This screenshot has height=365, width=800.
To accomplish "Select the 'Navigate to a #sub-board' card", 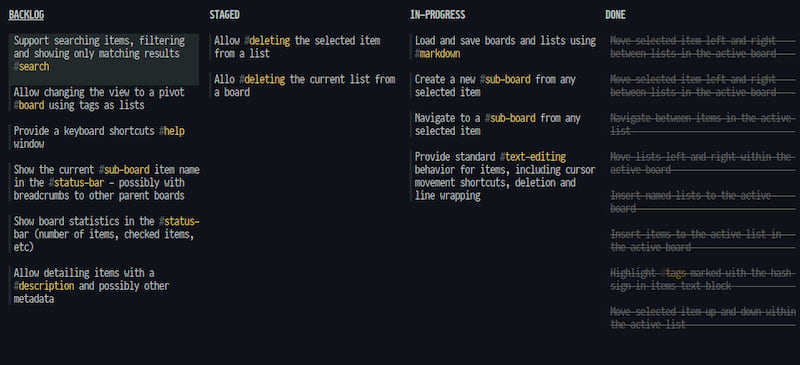I will coord(503,125).
